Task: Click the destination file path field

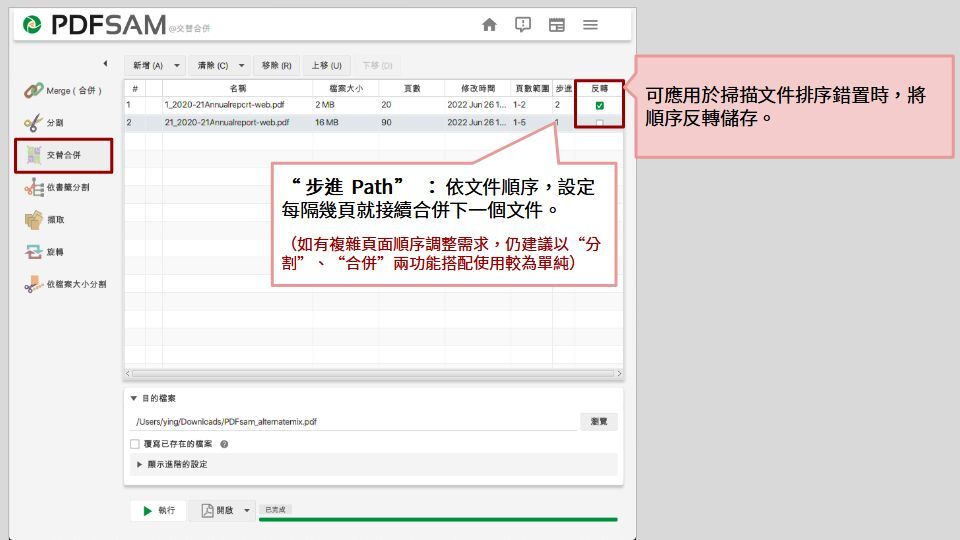Action: click(355, 422)
